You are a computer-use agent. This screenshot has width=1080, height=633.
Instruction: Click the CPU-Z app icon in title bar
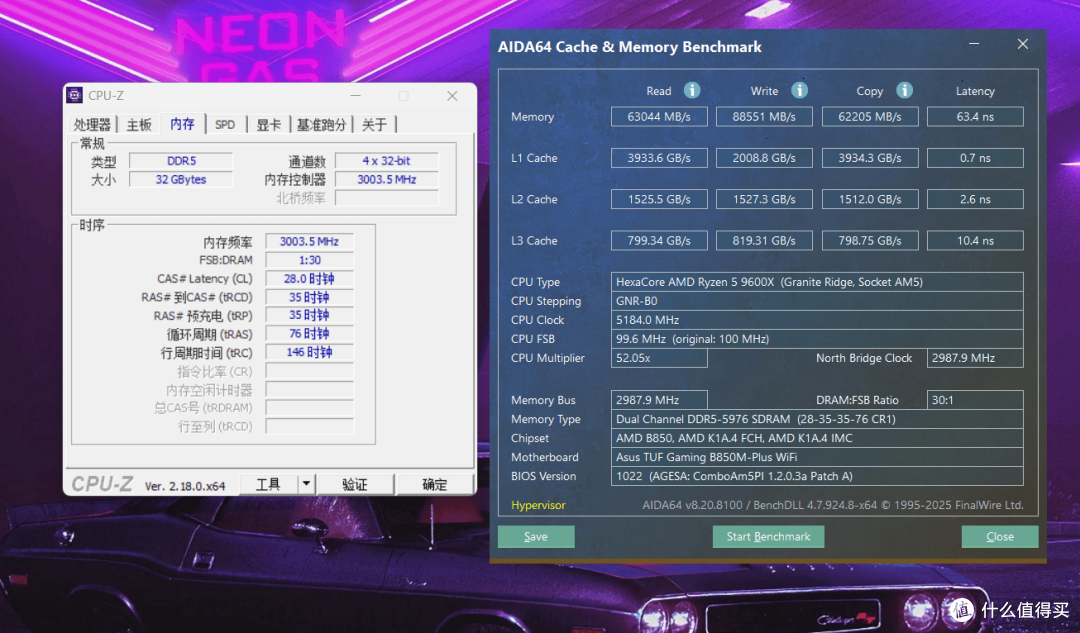click(74, 95)
